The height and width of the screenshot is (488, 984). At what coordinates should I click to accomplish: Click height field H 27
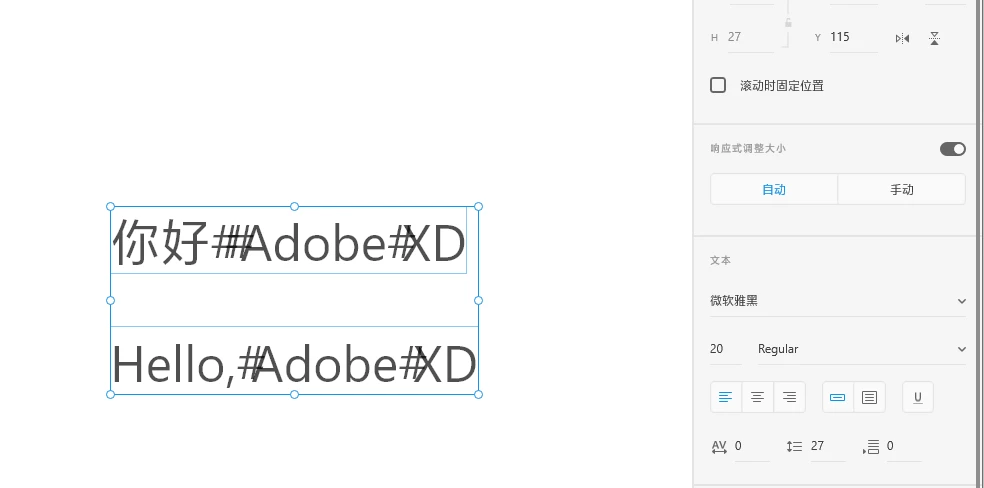[751, 37]
